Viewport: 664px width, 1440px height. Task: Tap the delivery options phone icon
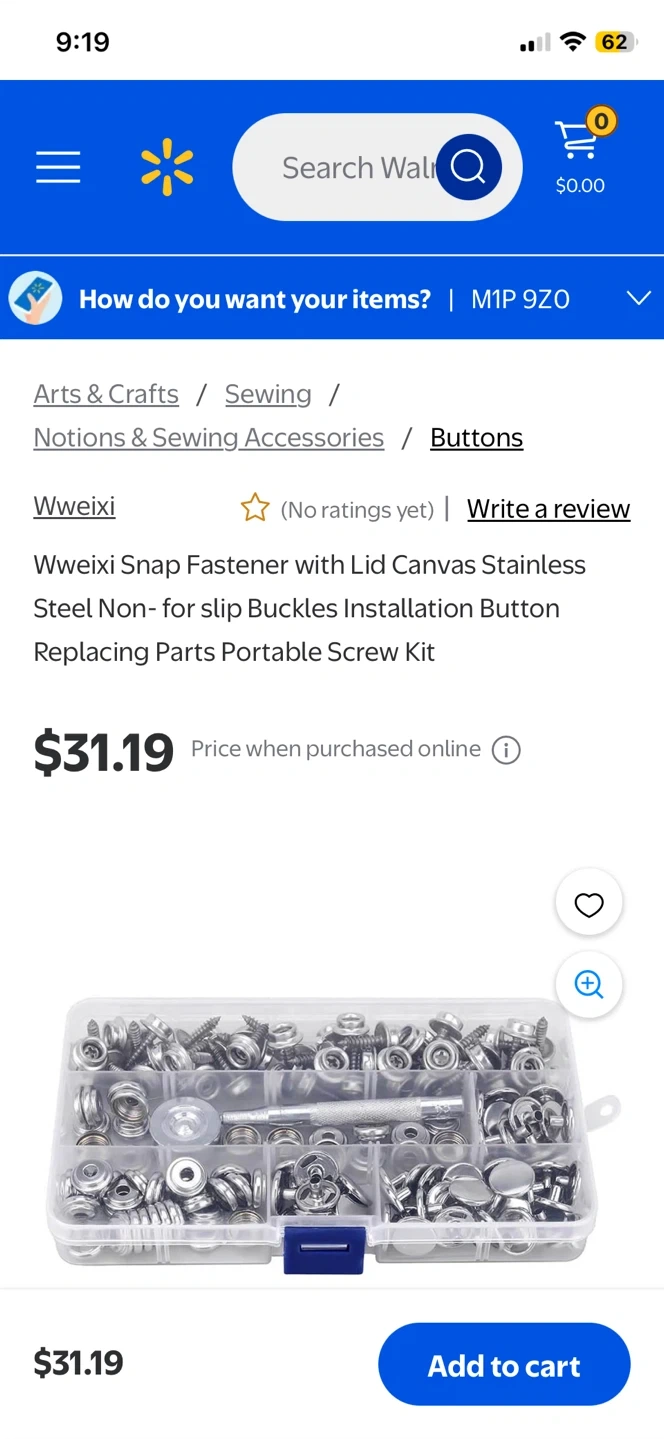[x=35, y=299]
